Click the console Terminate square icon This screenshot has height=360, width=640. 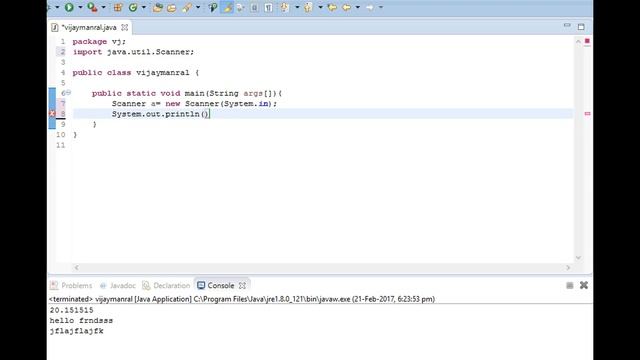[x=570, y=285]
